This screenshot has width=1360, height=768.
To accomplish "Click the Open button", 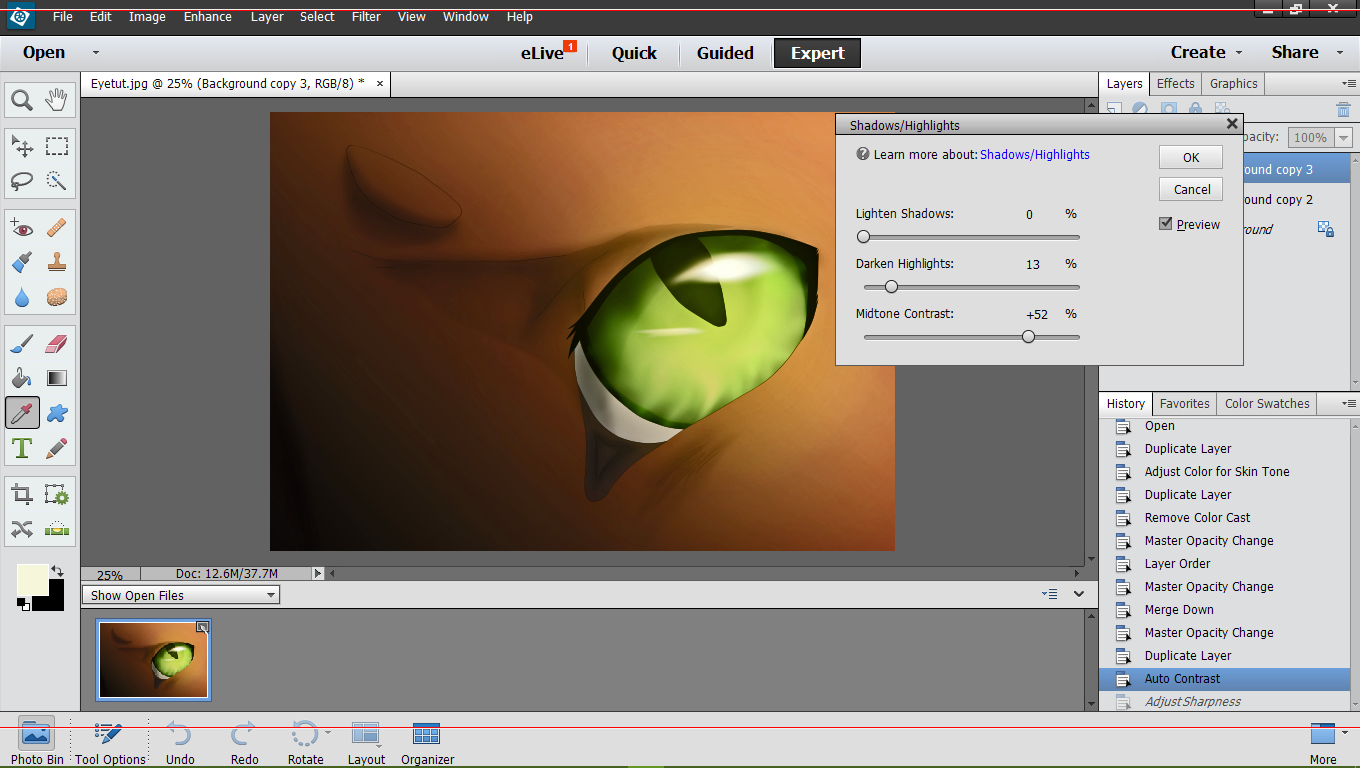I will (x=44, y=53).
